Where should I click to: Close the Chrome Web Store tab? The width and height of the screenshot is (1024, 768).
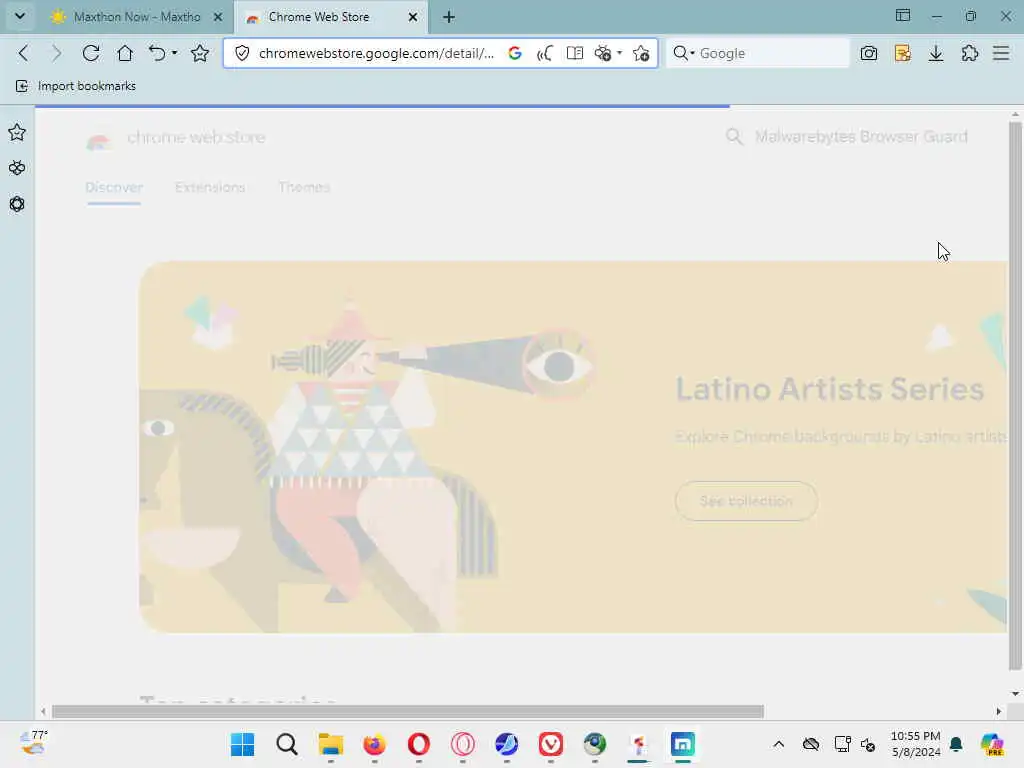click(x=413, y=17)
